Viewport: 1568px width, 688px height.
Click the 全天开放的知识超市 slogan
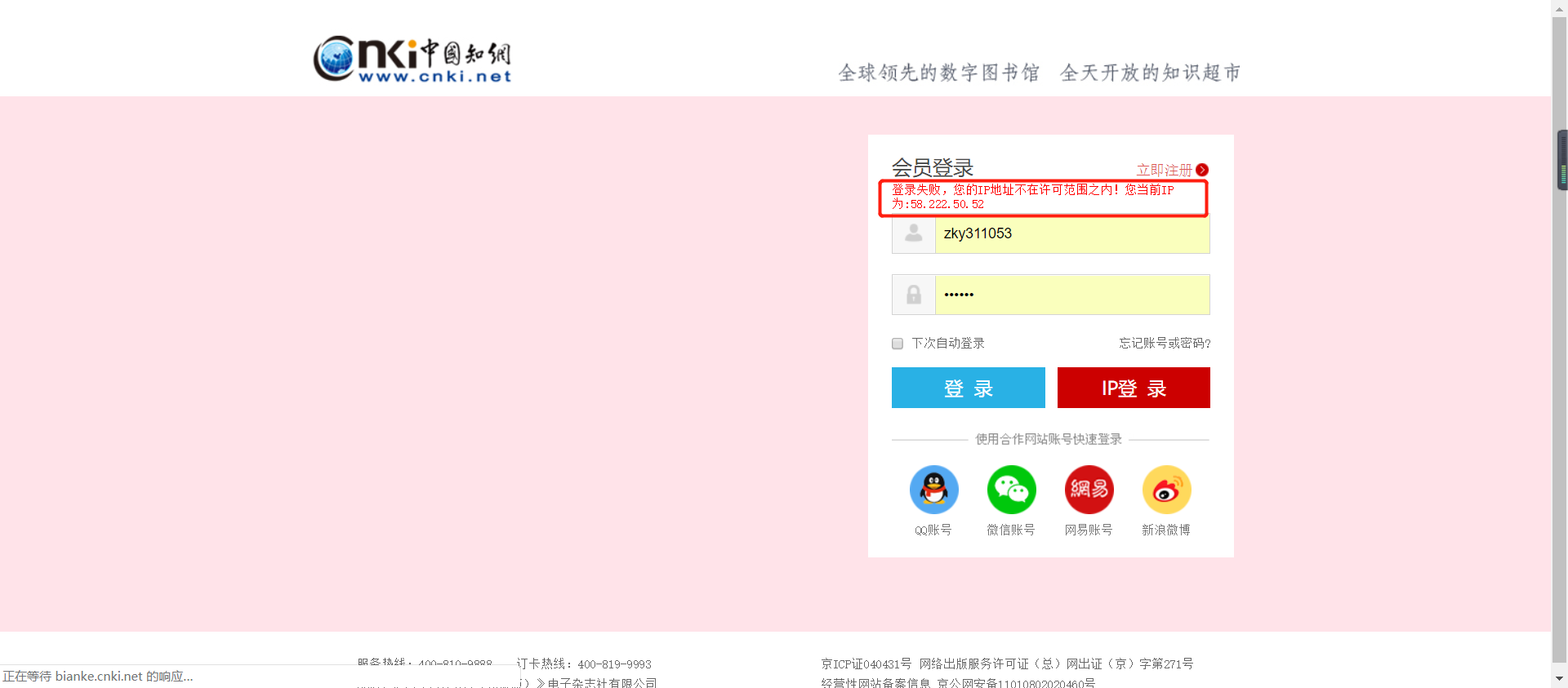point(1151,73)
